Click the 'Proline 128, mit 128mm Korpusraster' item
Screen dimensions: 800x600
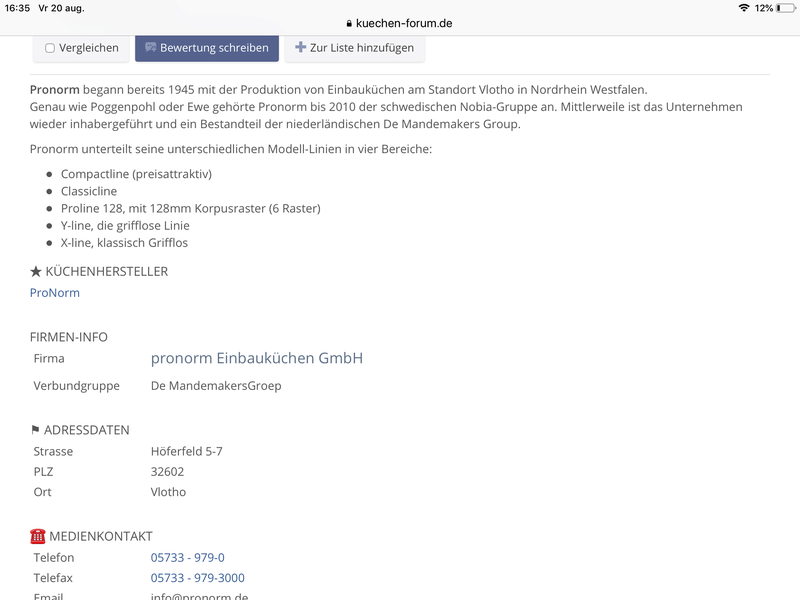tap(191, 209)
